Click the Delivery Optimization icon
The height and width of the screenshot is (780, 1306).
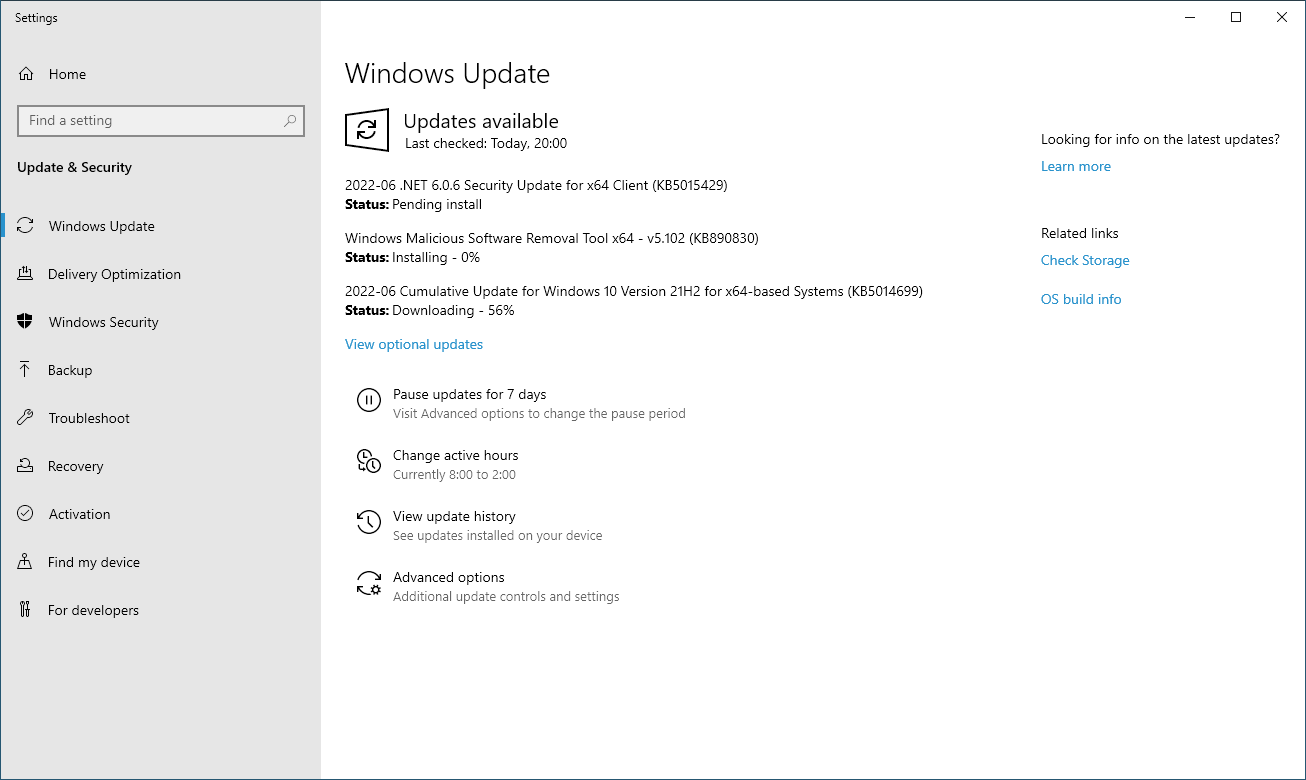pyautogui.click(x=26, y=274)
